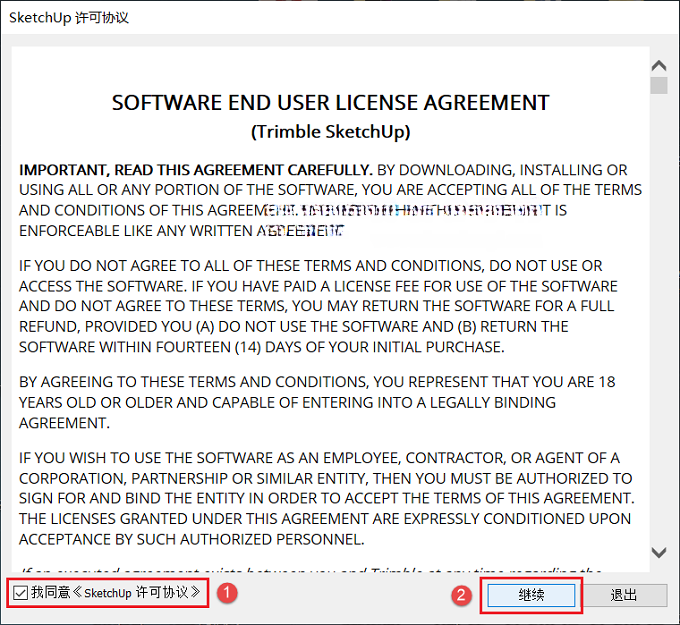
Task: Click the FOURTEEN (14) DAYS refund line
Action: pos(262,347)
